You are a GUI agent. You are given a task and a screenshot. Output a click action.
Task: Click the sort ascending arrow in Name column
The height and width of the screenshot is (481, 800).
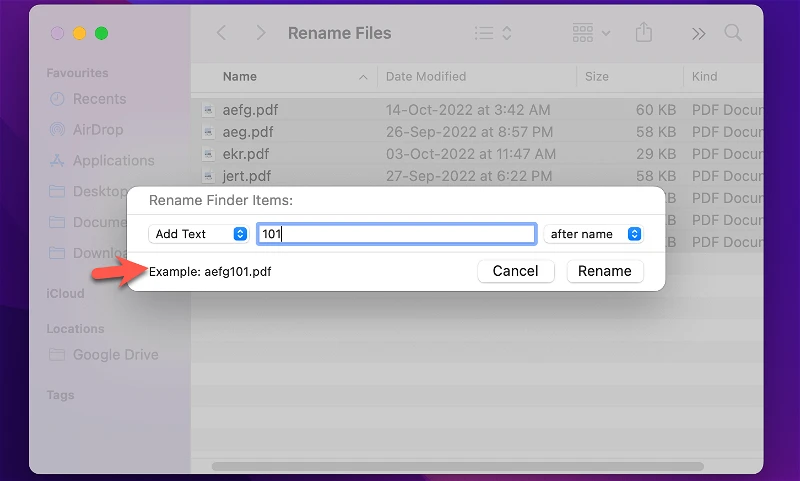coord(363,77)
